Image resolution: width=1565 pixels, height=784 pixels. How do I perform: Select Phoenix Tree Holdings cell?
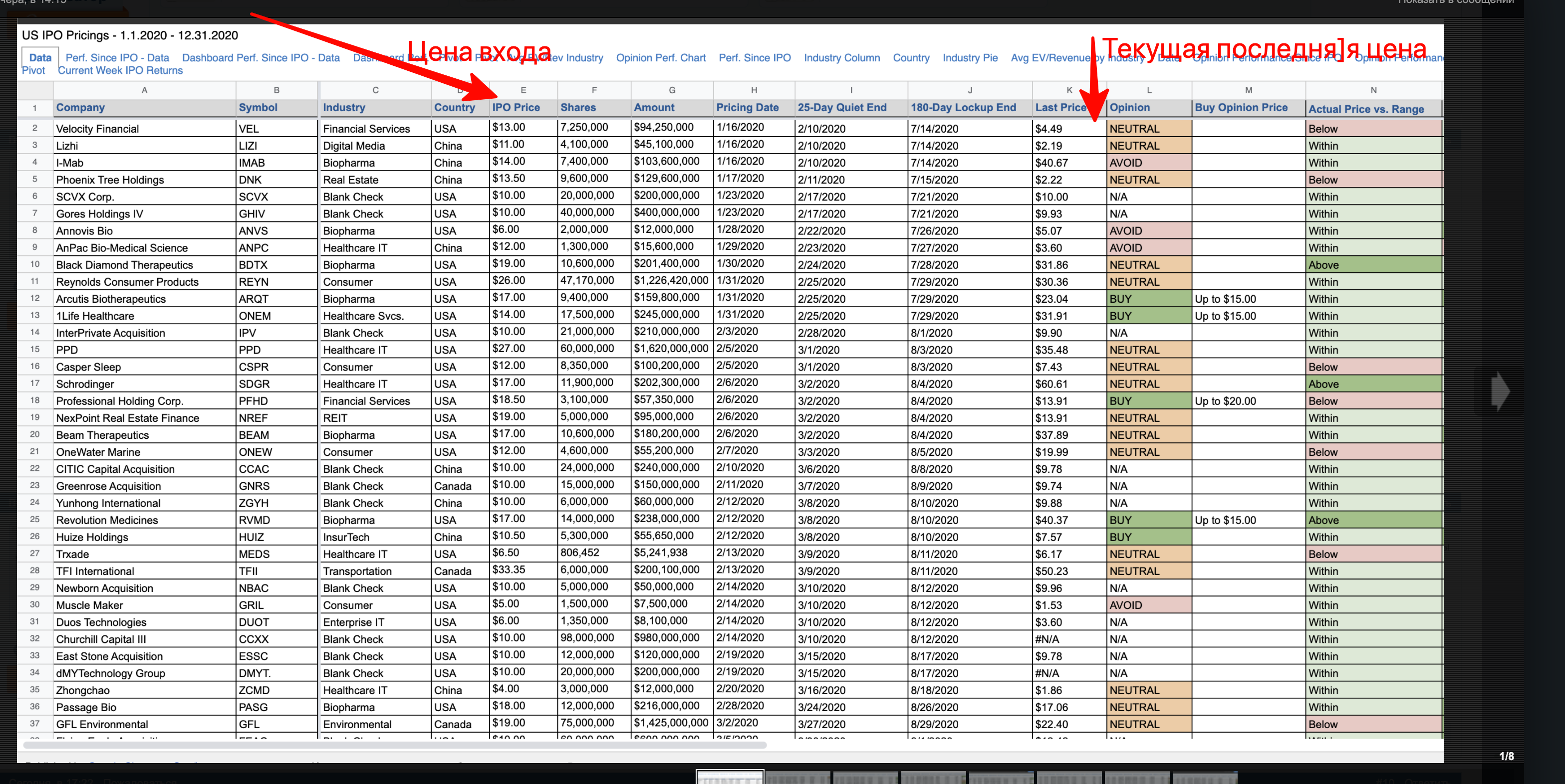[x=145, y=180]
